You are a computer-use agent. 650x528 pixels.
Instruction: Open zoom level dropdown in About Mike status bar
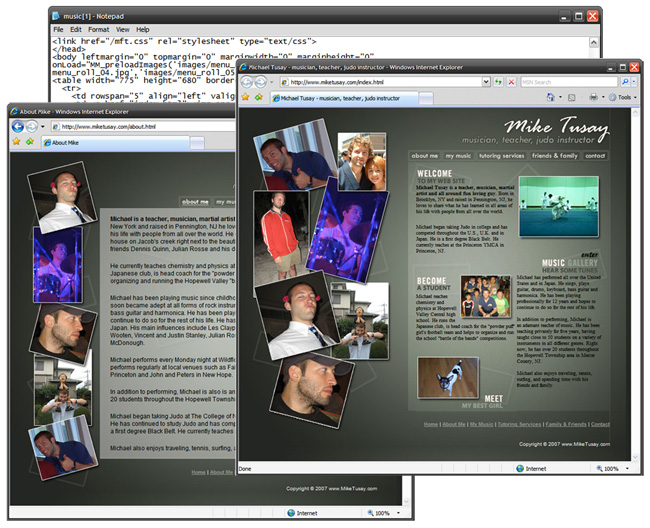[398, 513]
